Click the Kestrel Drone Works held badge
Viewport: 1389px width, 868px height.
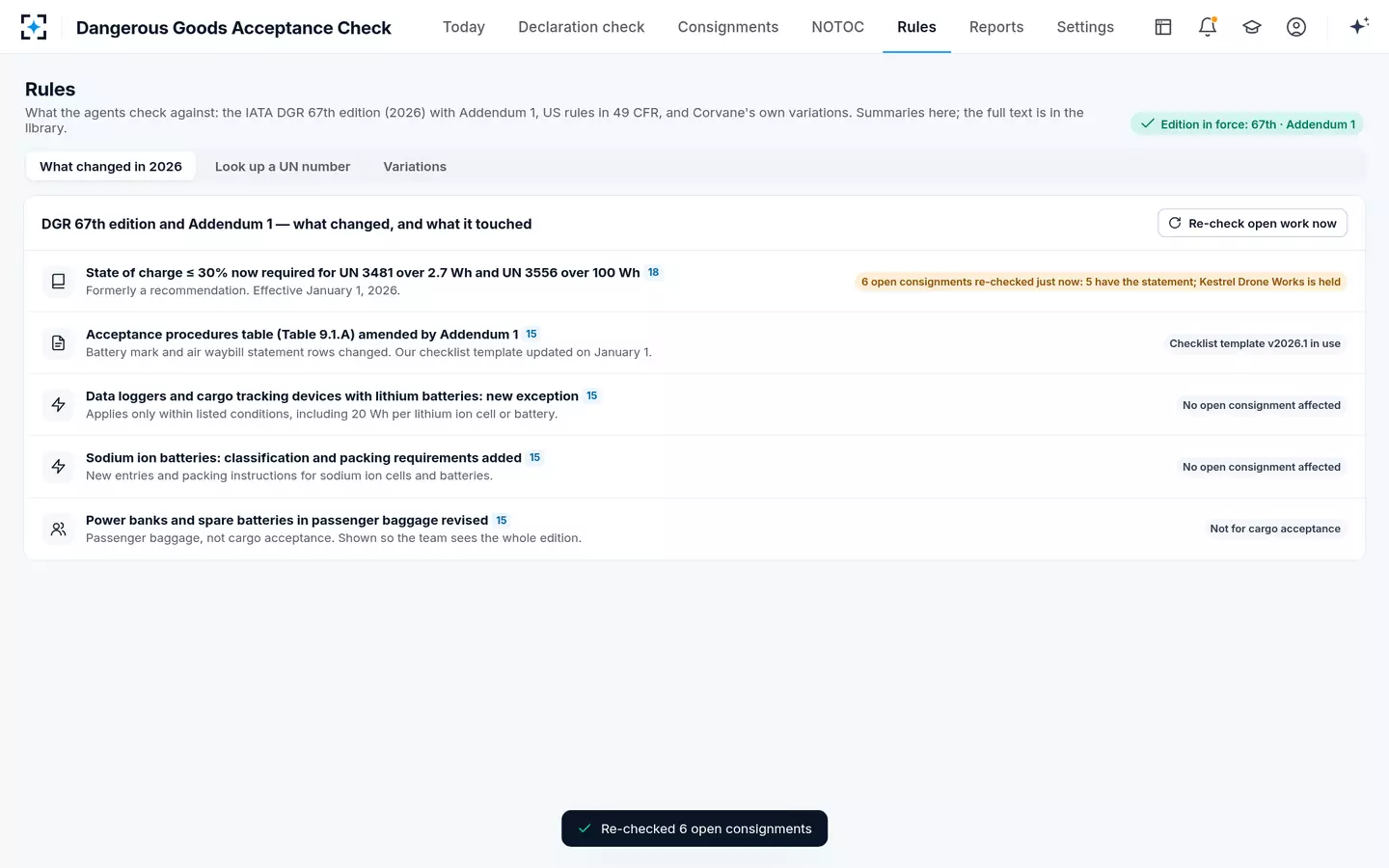click(x=1101, y=282)
